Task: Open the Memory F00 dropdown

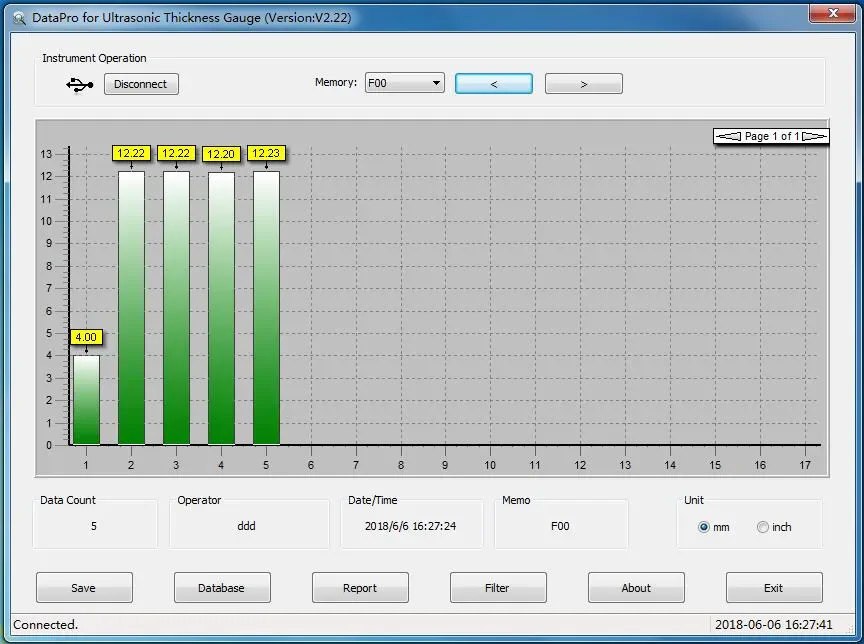Action: [404, 83]
